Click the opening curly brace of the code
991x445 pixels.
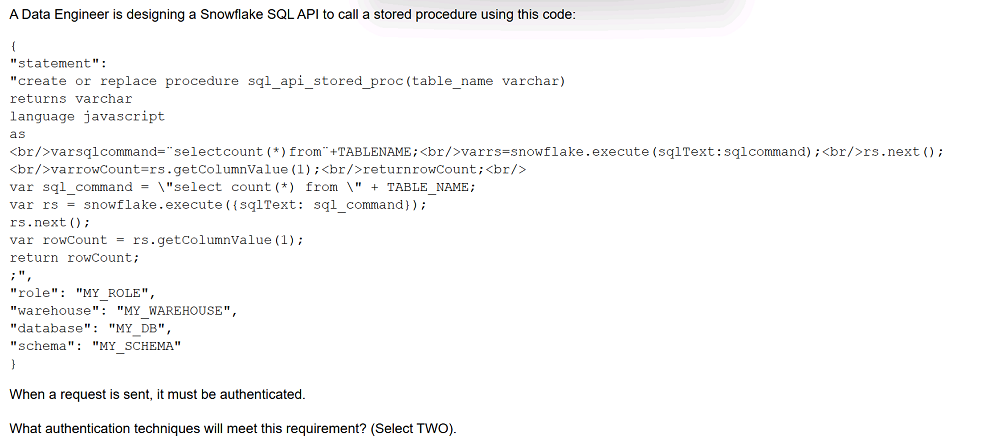[x=13, y=46]
